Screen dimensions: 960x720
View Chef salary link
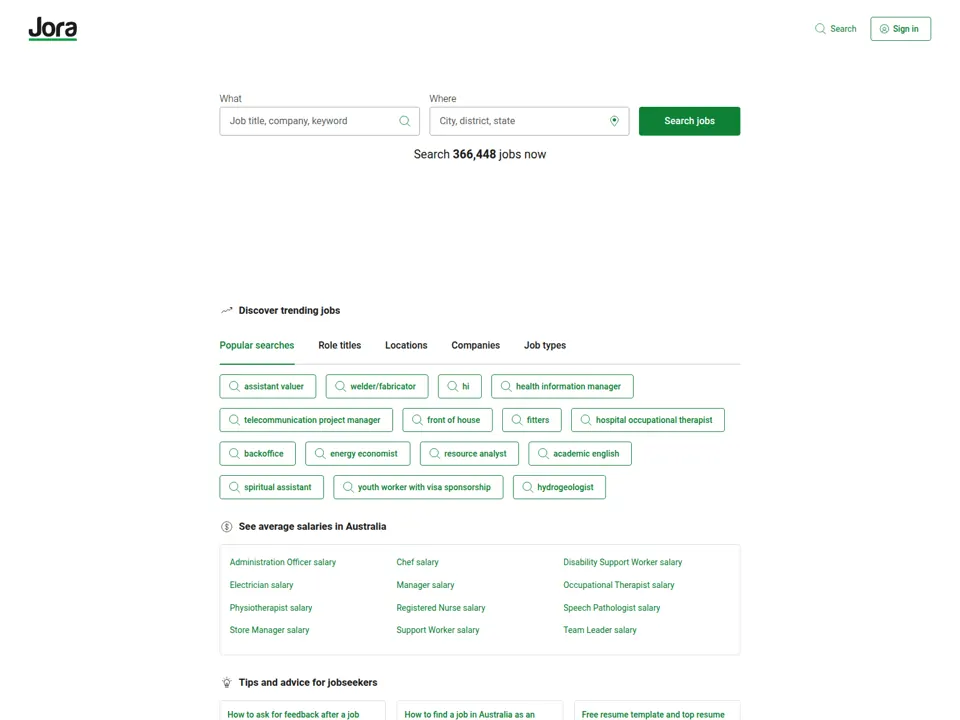418,562
